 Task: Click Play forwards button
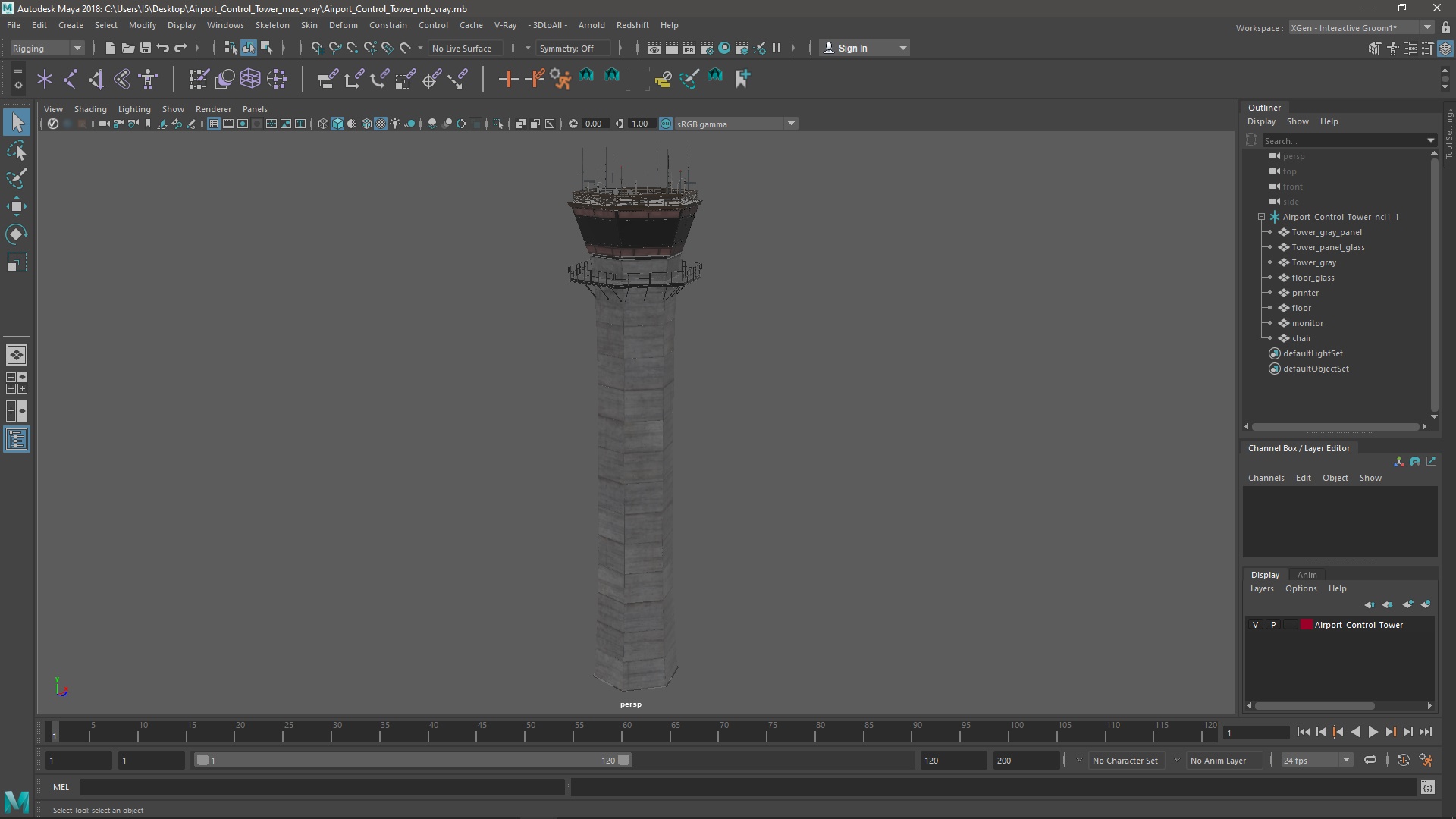(1373, 732)
